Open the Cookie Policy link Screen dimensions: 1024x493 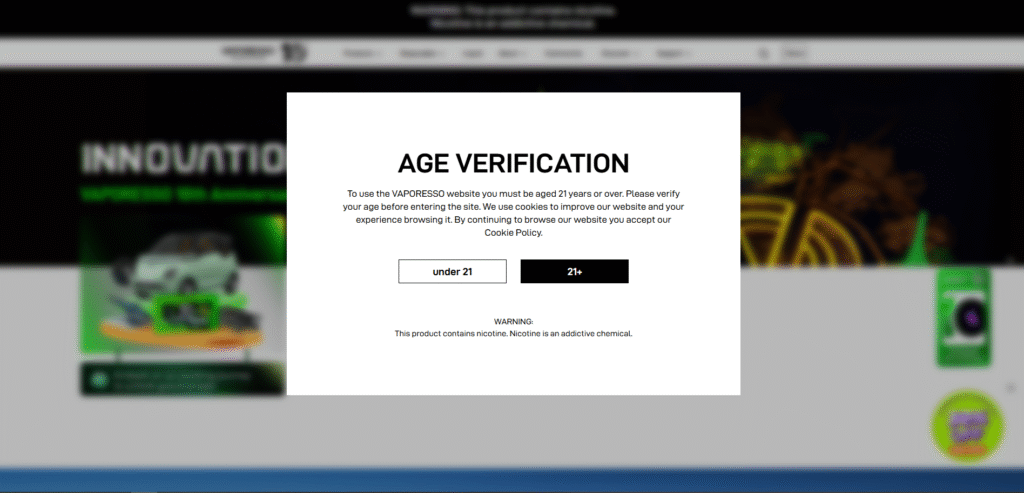pos(513,232)
